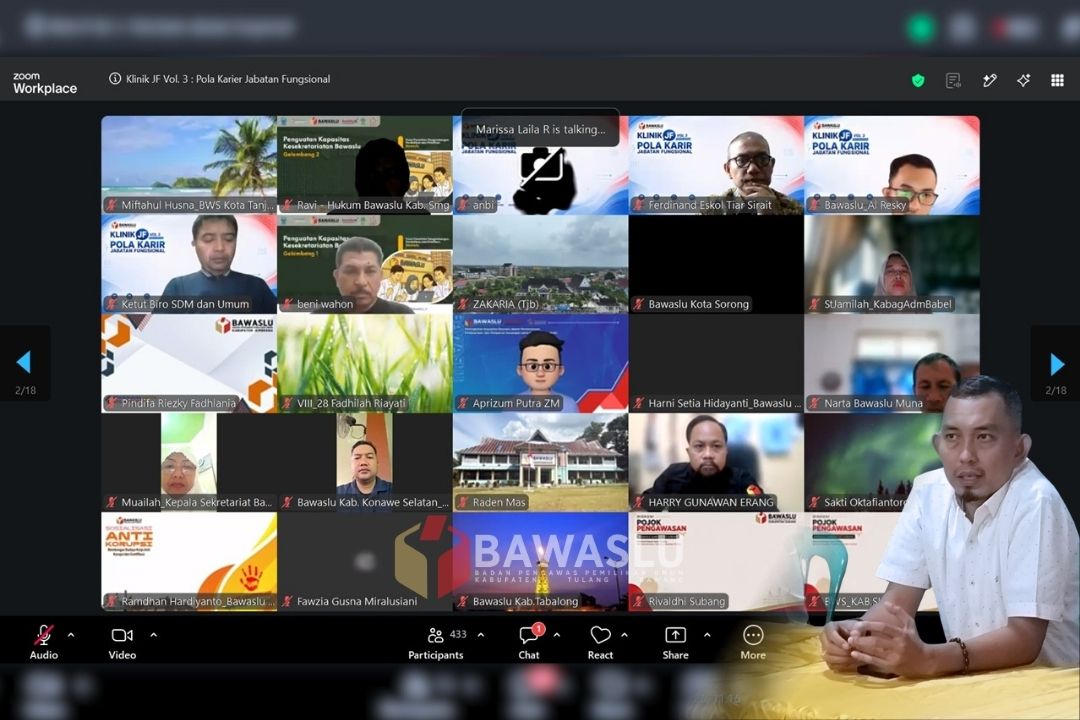The width and height of the screenshot is (1080, 720).
Task: Go to next gallery page arrow
Action: point(1056,363)
